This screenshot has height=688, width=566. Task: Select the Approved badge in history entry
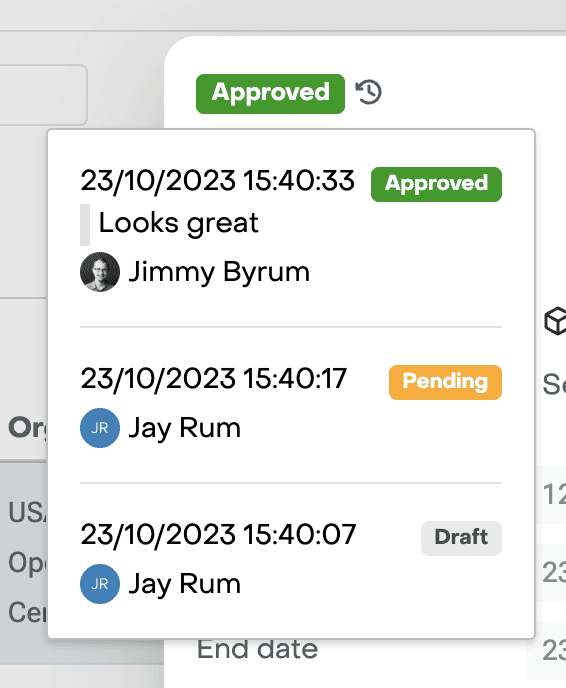tap(436, 184)
